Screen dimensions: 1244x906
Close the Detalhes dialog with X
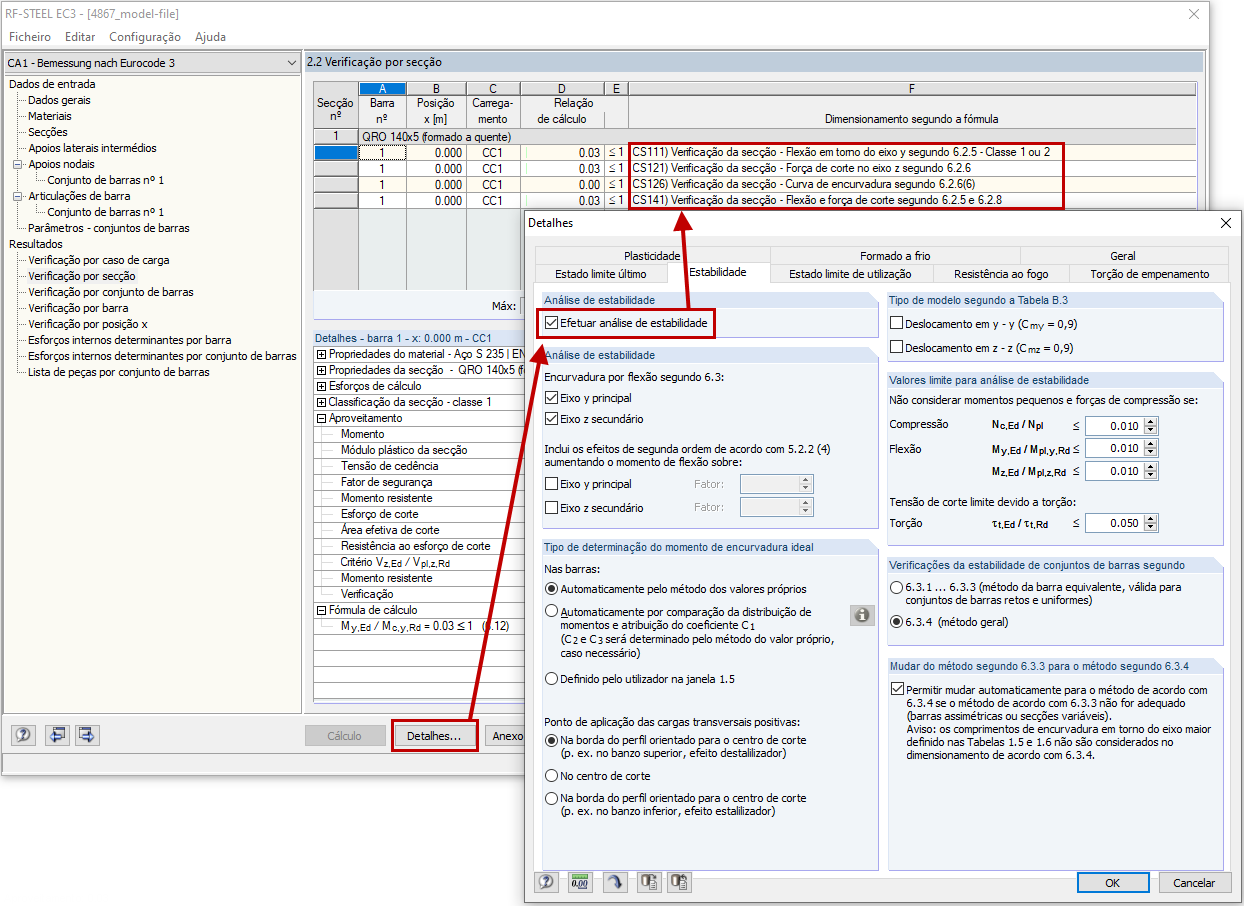click(x=1226, y=223)
